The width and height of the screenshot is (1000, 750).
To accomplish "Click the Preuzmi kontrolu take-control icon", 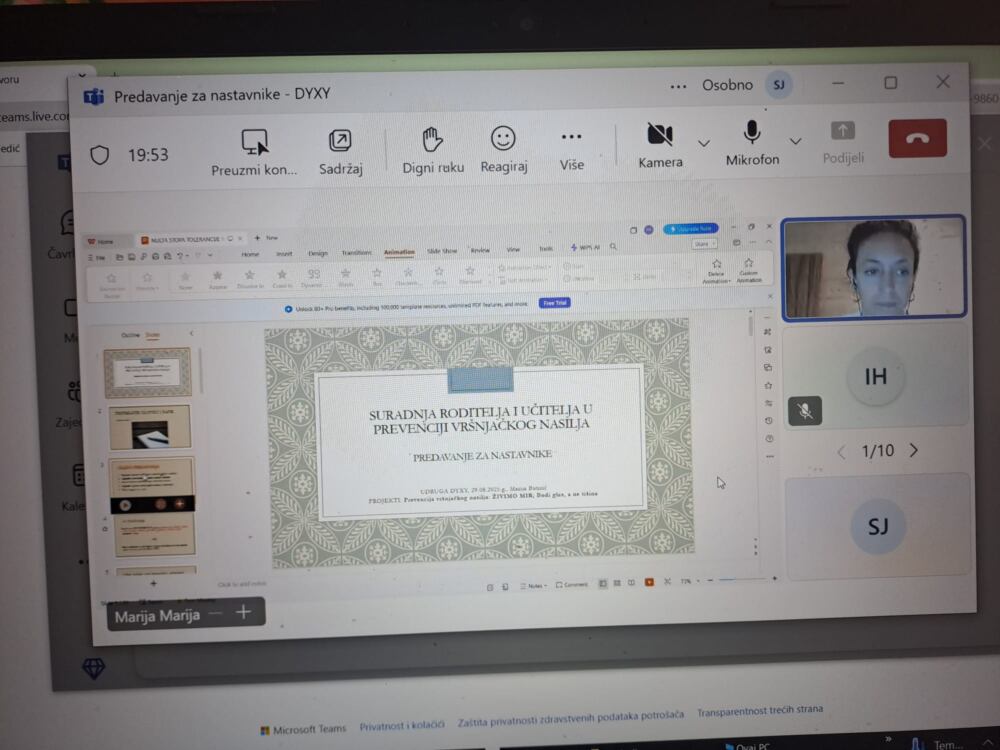I will tap(254, 142).
